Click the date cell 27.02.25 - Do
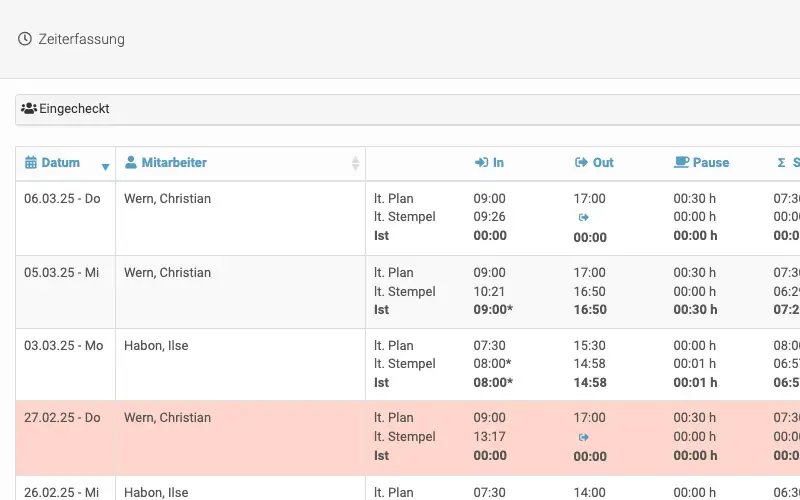Image resolution: width=800 pixels, height=500 pixels. point(62,418)
